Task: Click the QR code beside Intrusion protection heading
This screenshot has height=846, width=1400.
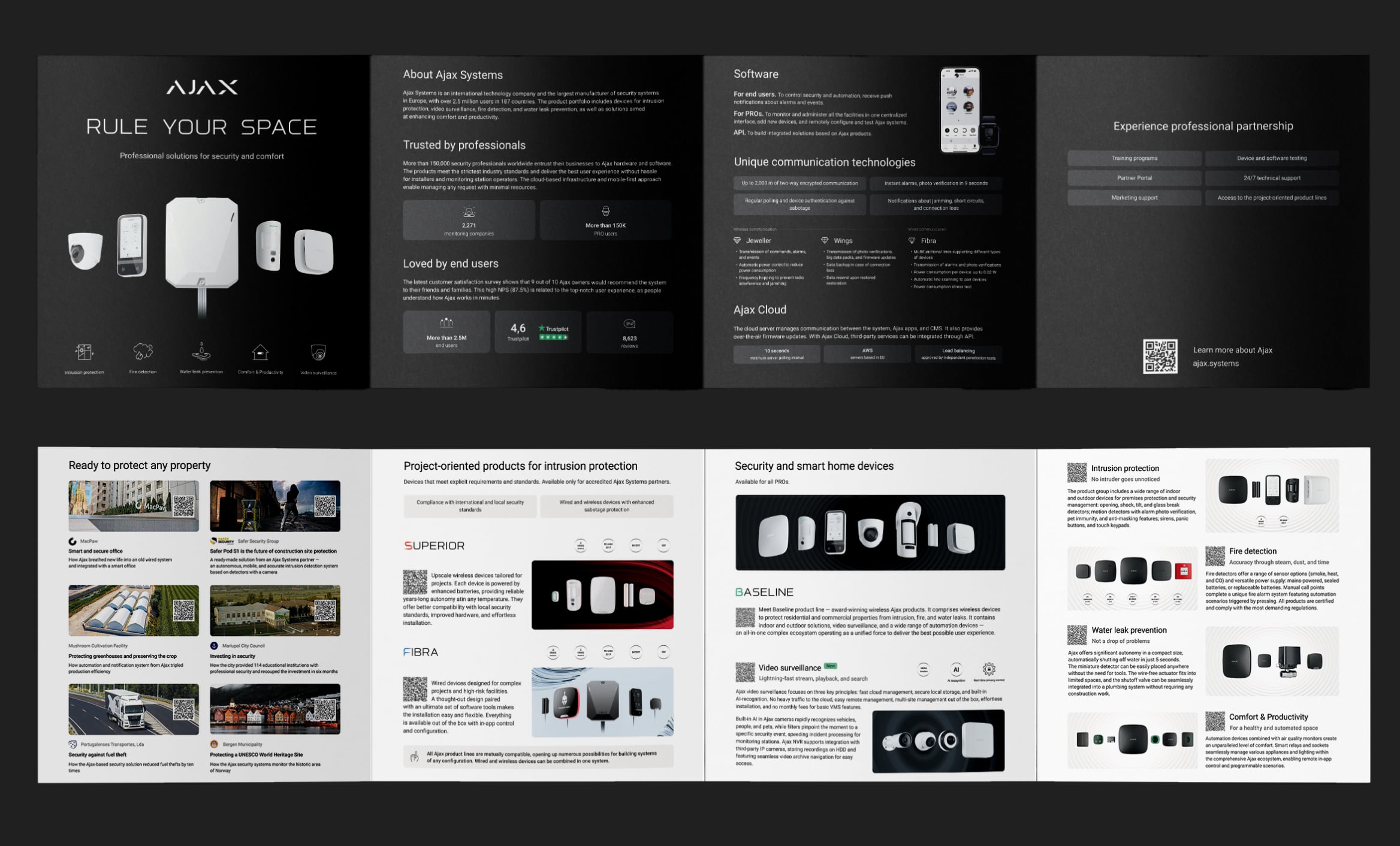Action: pos(1077,473)
